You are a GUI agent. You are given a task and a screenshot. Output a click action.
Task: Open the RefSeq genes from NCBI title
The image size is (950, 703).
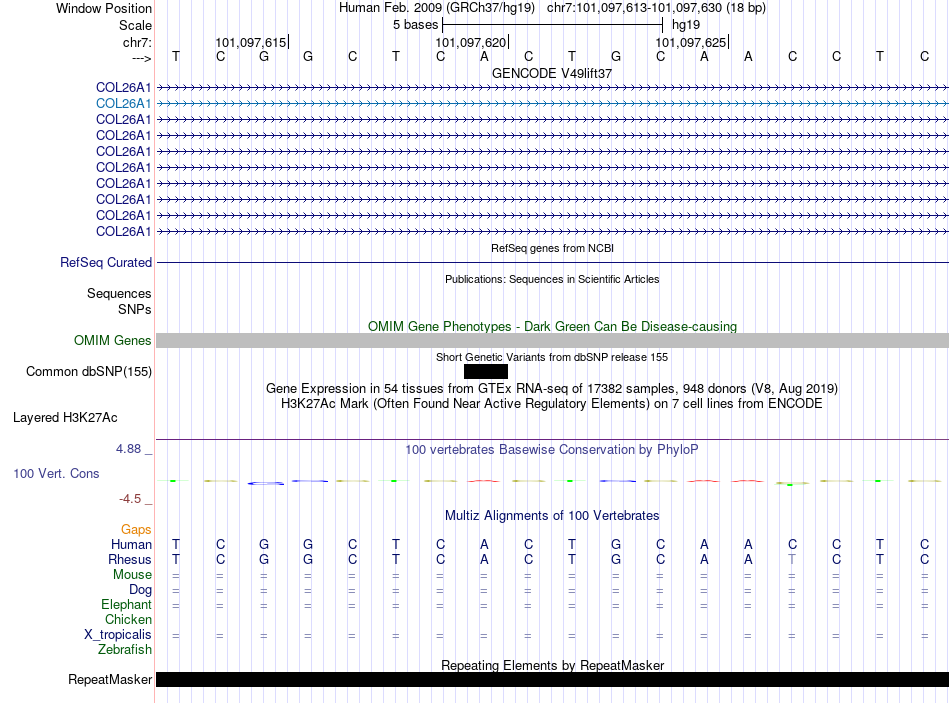click(552, 248)
